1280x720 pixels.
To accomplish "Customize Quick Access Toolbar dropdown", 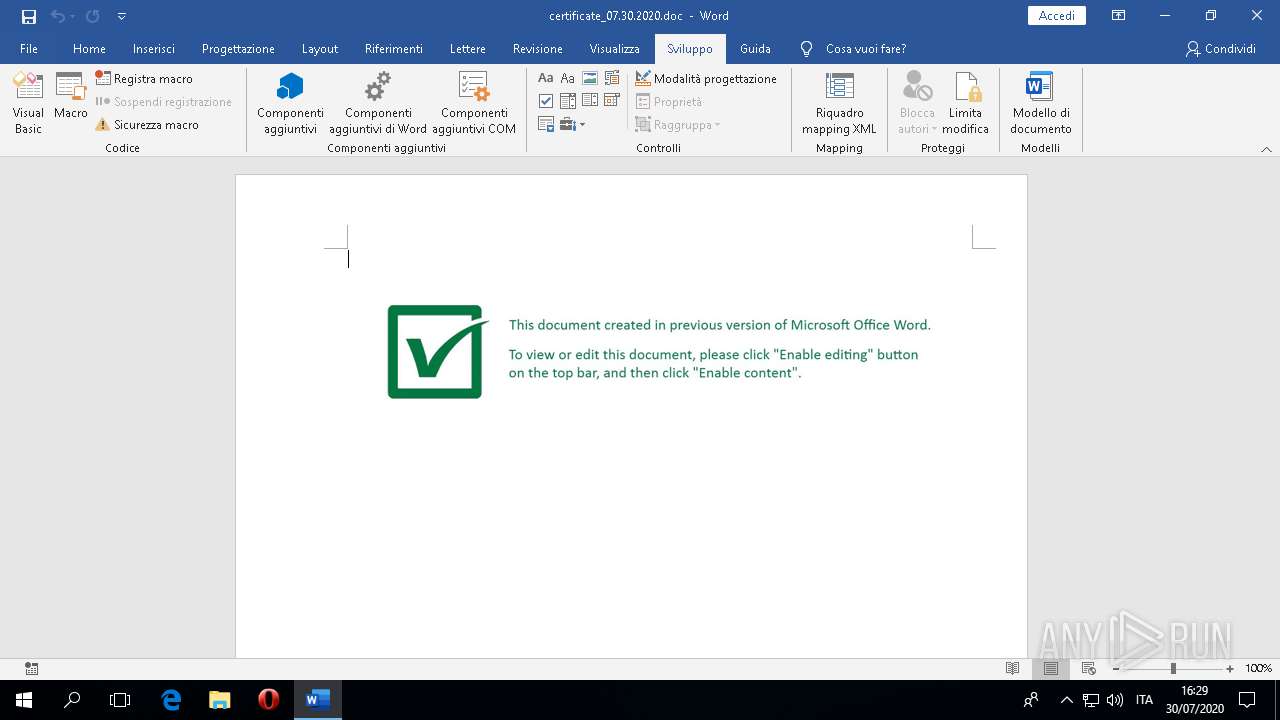I will click(122, 16).
